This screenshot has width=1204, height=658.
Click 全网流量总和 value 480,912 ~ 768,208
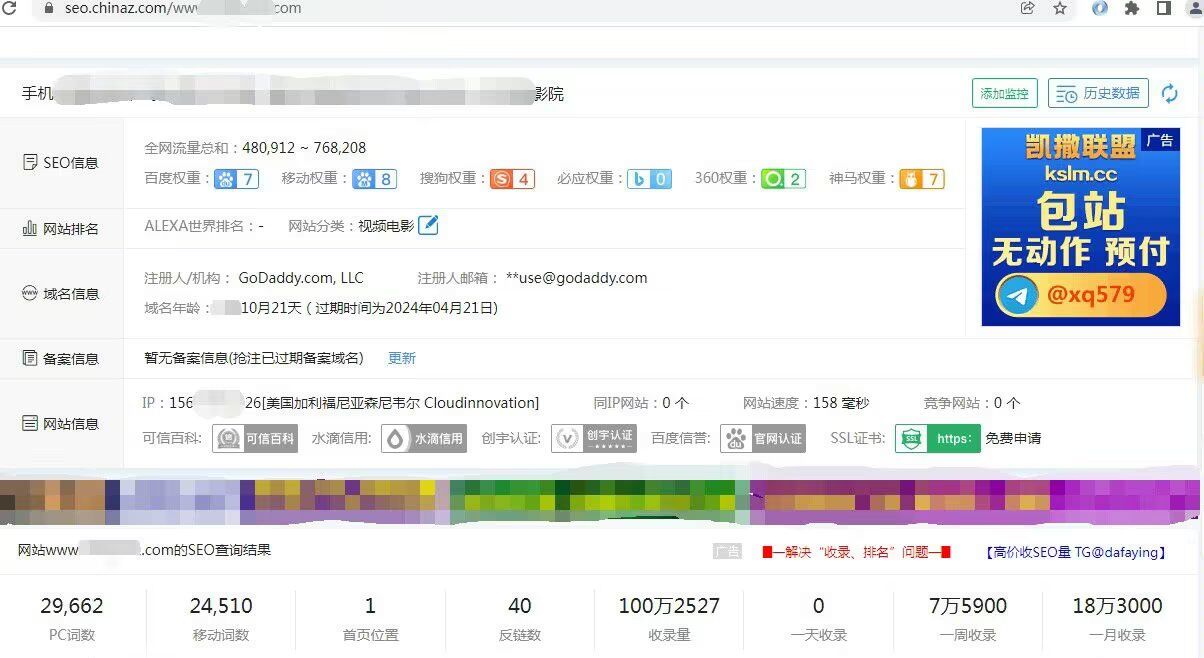click(x=304, y=148)
